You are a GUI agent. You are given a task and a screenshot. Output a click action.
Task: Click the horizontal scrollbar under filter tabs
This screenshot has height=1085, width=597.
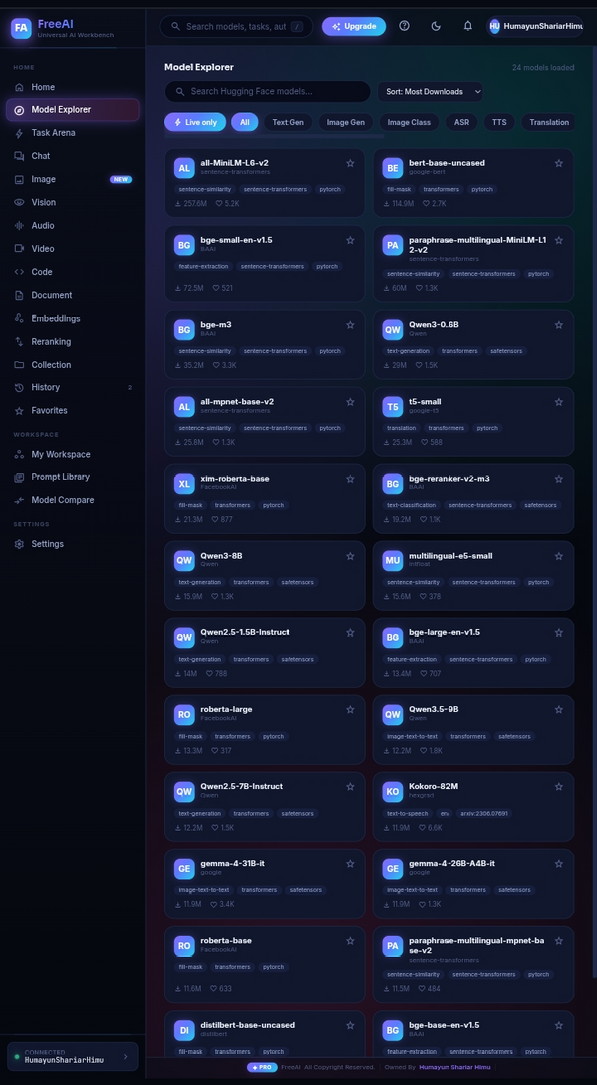click(x=274, y=137)
